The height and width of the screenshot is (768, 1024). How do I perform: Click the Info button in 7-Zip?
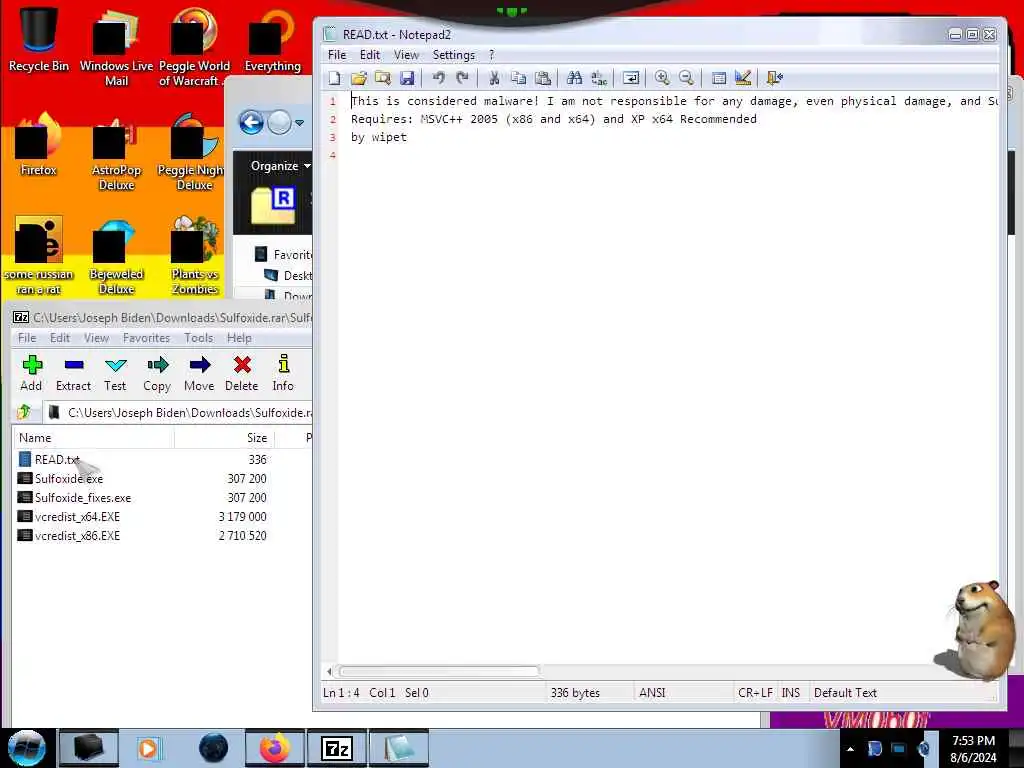point(283,373)
